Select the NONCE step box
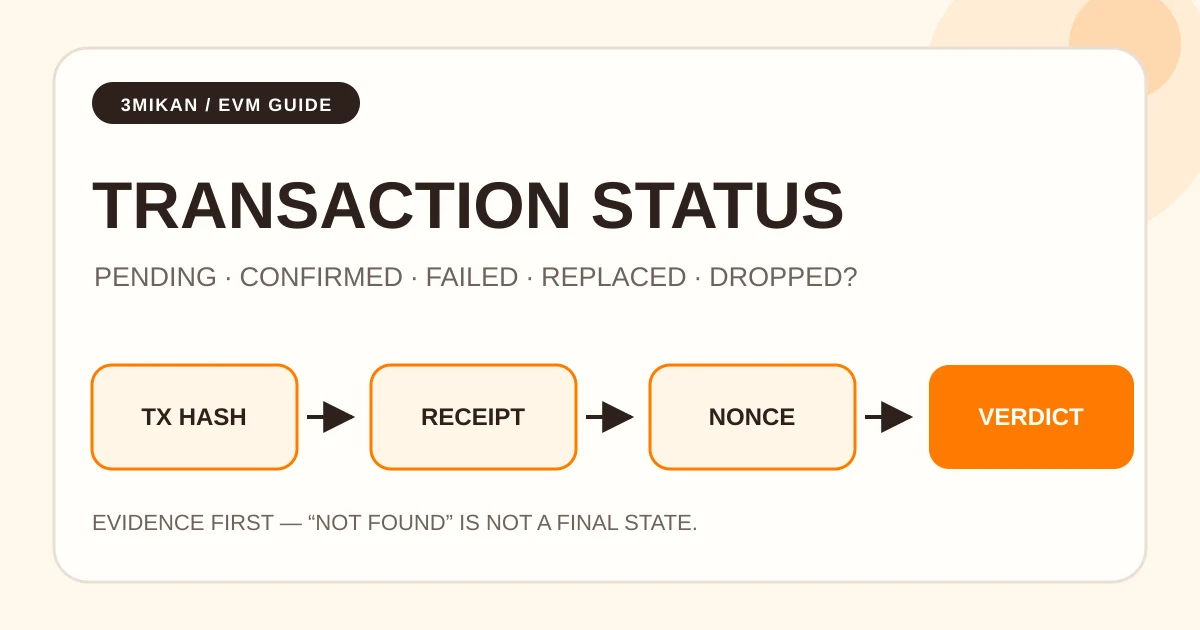This screenshot has width=1200, height=630. pyautogui.click(x=752, y=417)
